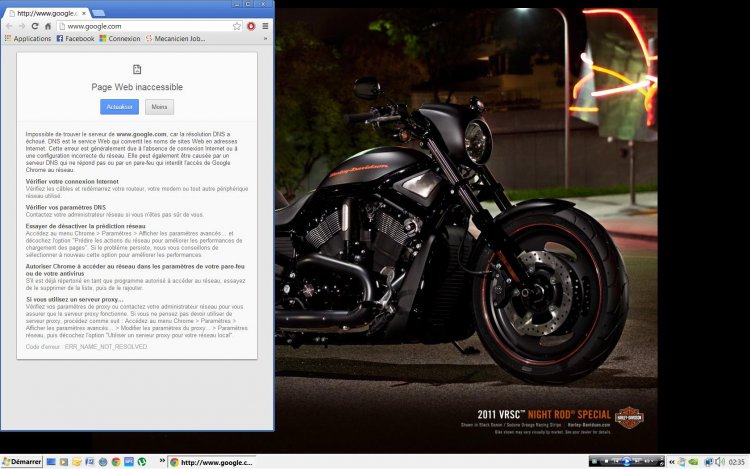Reload the page with the refresh icon

[34, 26]
